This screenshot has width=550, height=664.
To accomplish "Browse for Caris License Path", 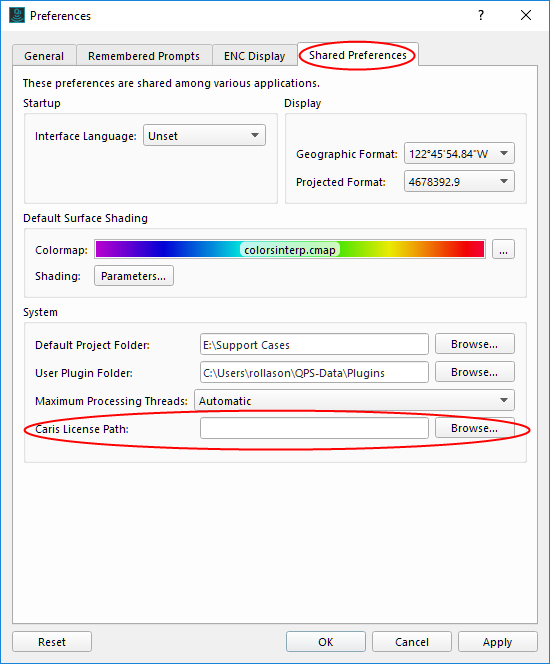I will coord(475,428).
